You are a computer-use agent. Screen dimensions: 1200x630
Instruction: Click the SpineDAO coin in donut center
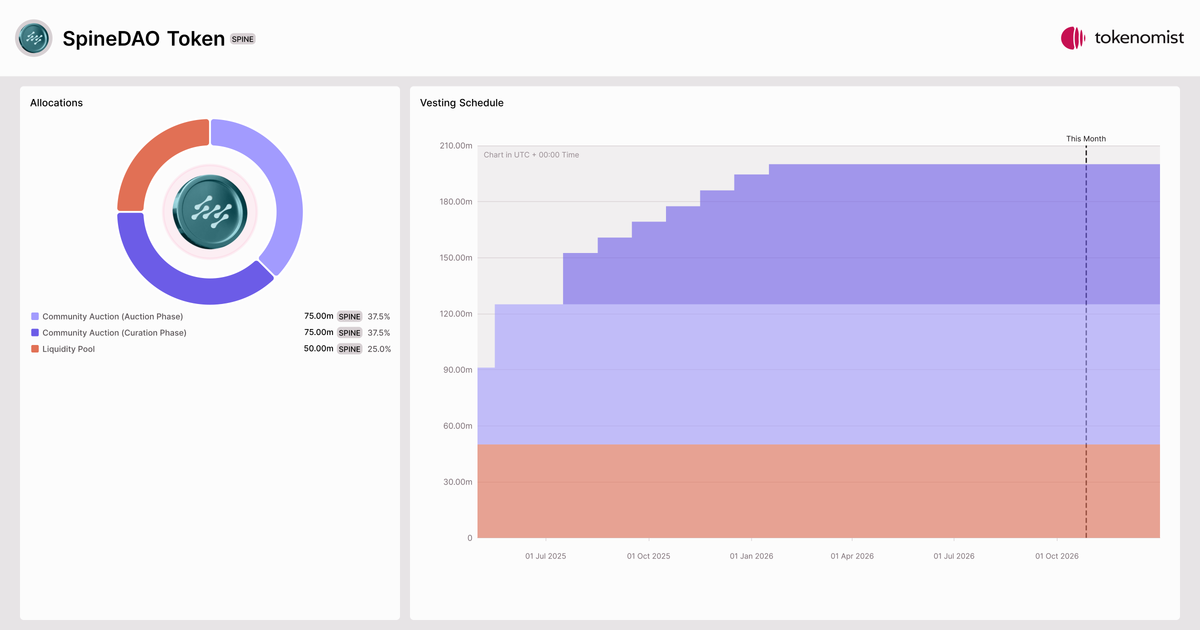pos(210,211)
